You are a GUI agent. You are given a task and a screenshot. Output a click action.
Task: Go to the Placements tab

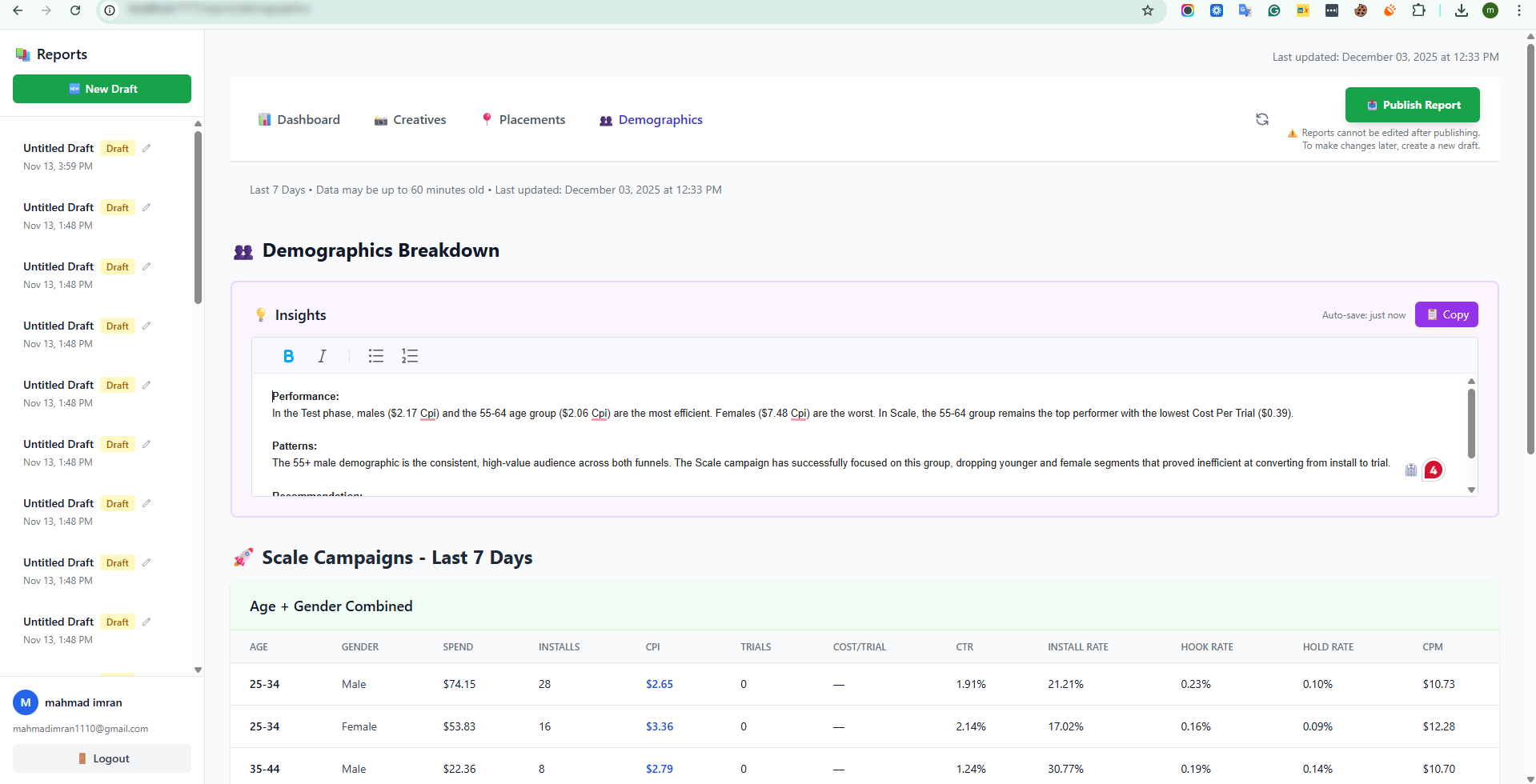(x=523, y=120)
